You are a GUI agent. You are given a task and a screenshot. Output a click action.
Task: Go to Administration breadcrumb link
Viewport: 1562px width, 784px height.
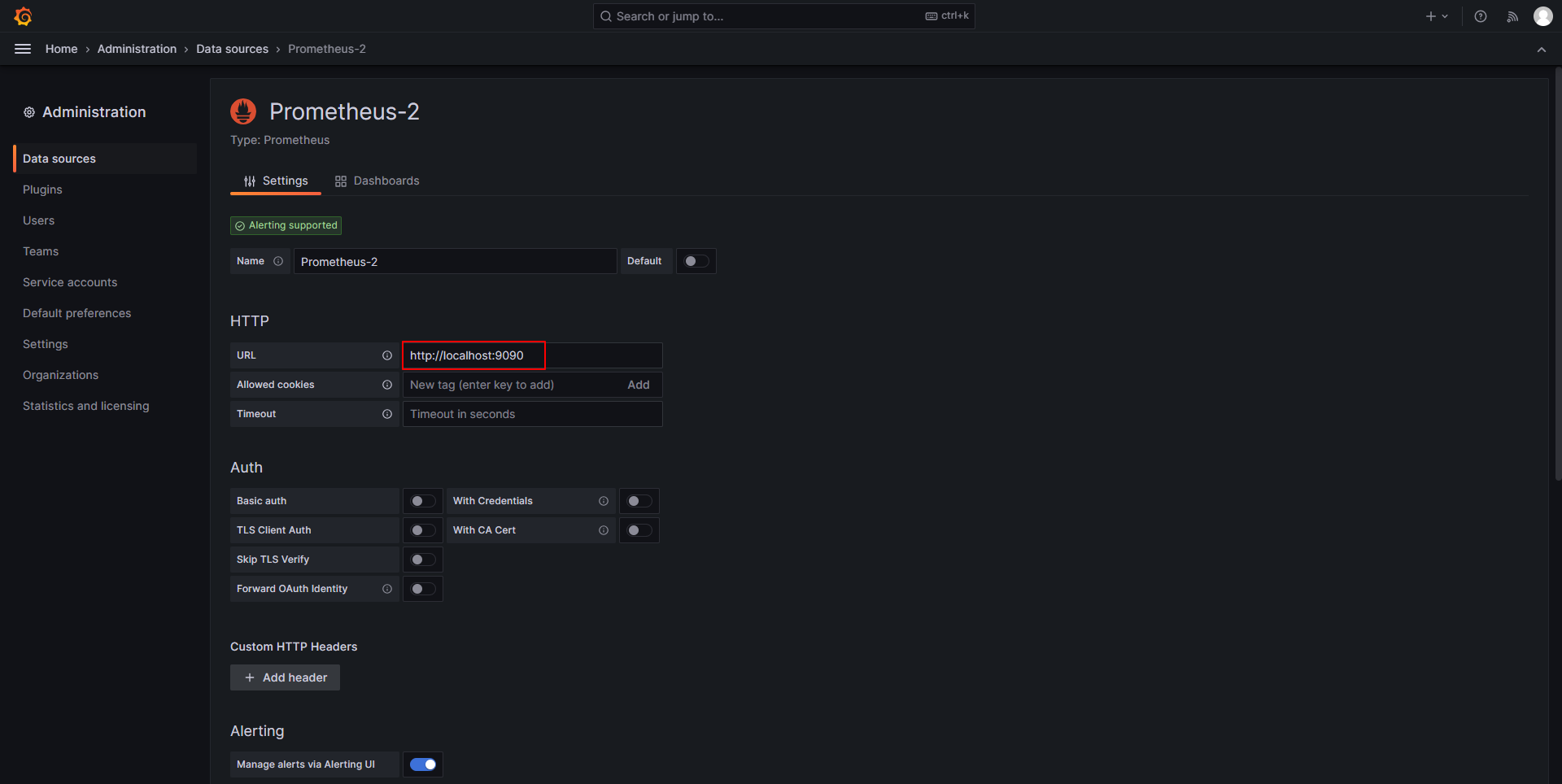click(137, 49)
